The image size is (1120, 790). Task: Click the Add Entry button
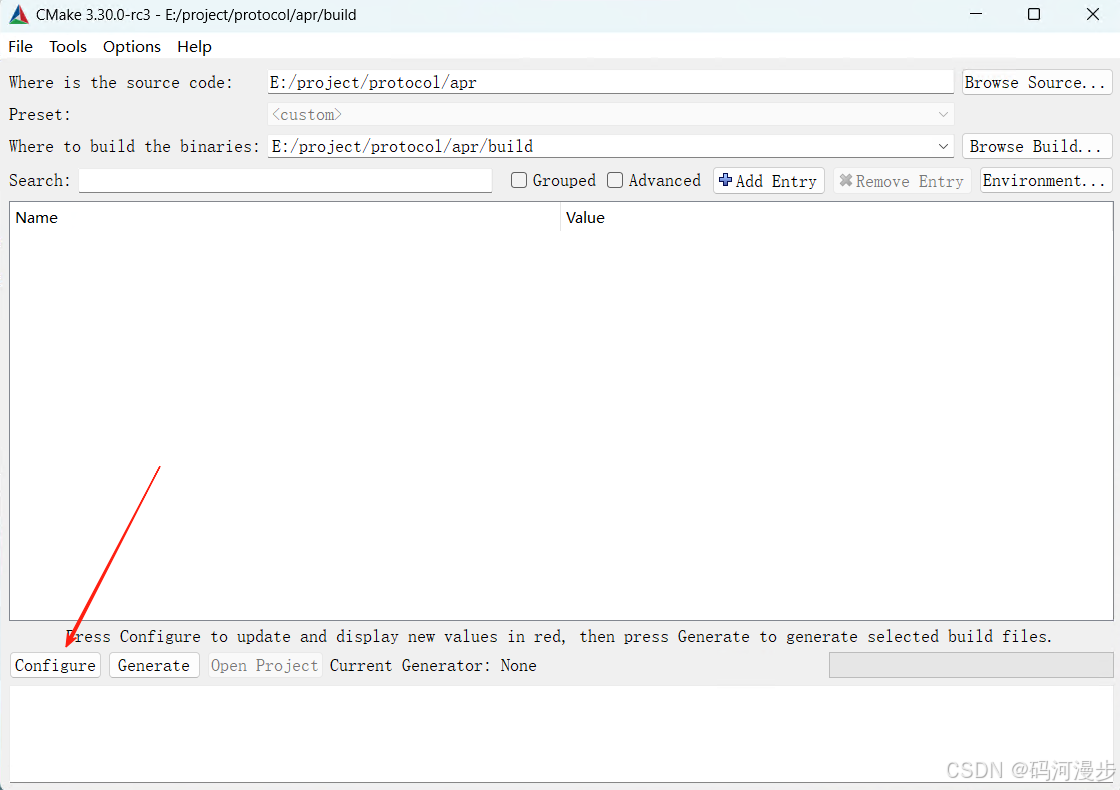(769, 181)
